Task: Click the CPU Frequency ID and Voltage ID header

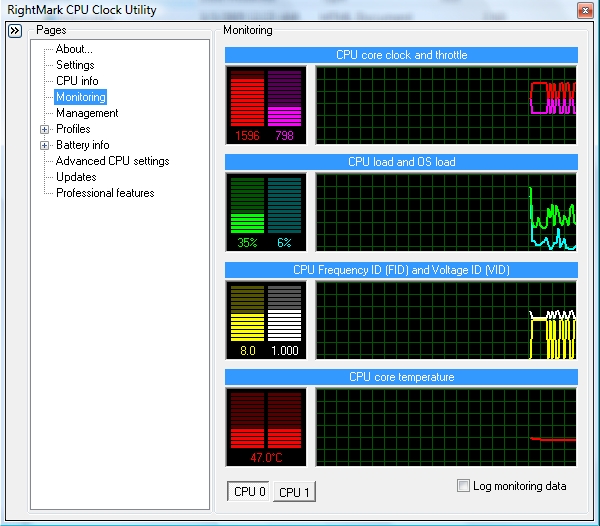Action: click(x=401, y=270)
